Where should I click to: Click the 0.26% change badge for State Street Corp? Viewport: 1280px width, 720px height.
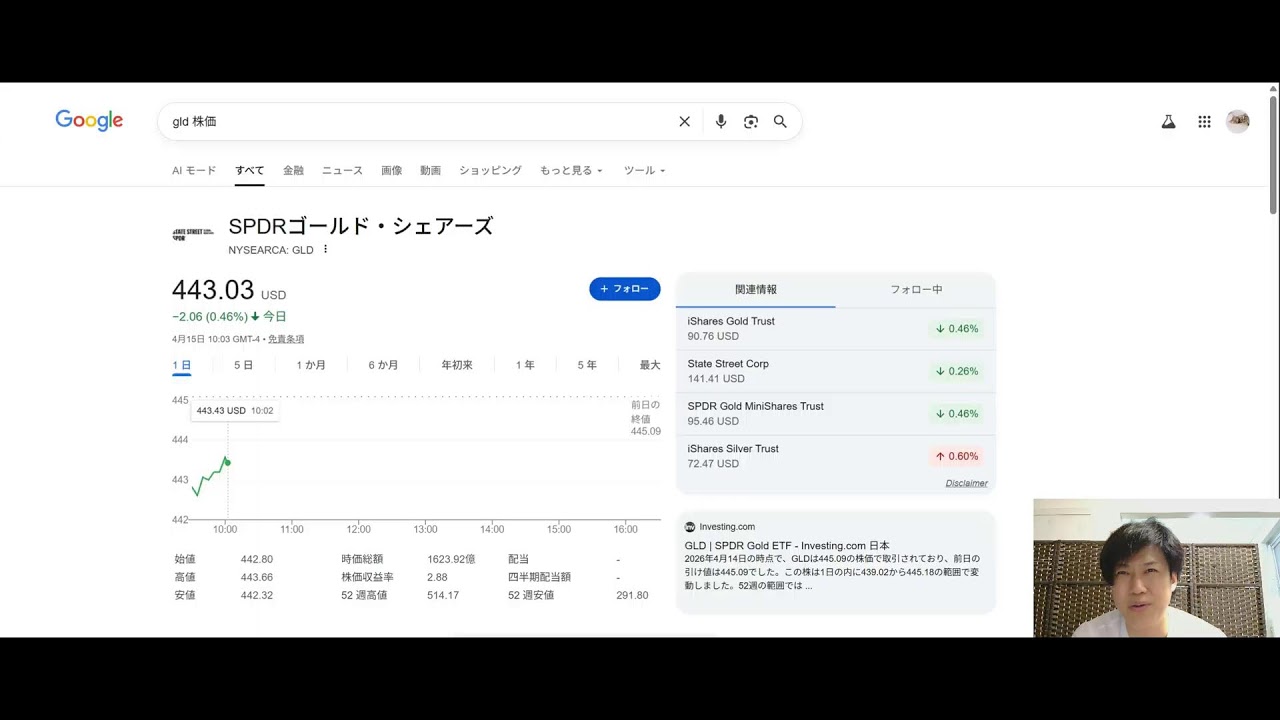point(957,371)
